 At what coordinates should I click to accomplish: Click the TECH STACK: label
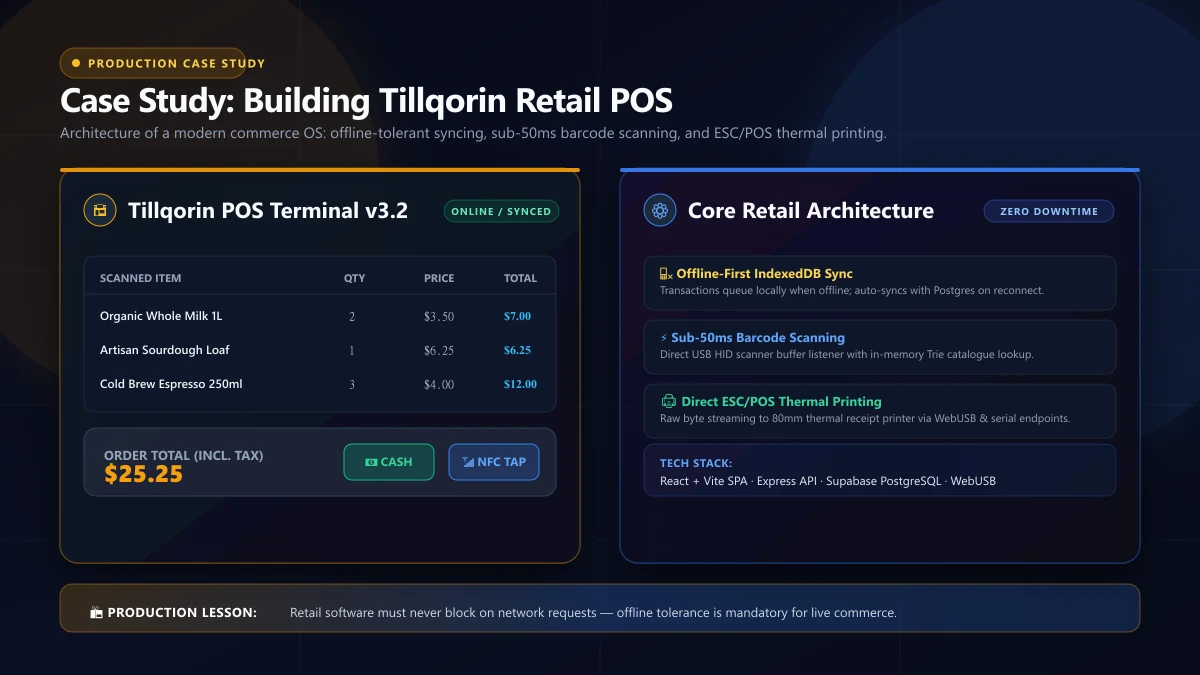coord(696,463)
